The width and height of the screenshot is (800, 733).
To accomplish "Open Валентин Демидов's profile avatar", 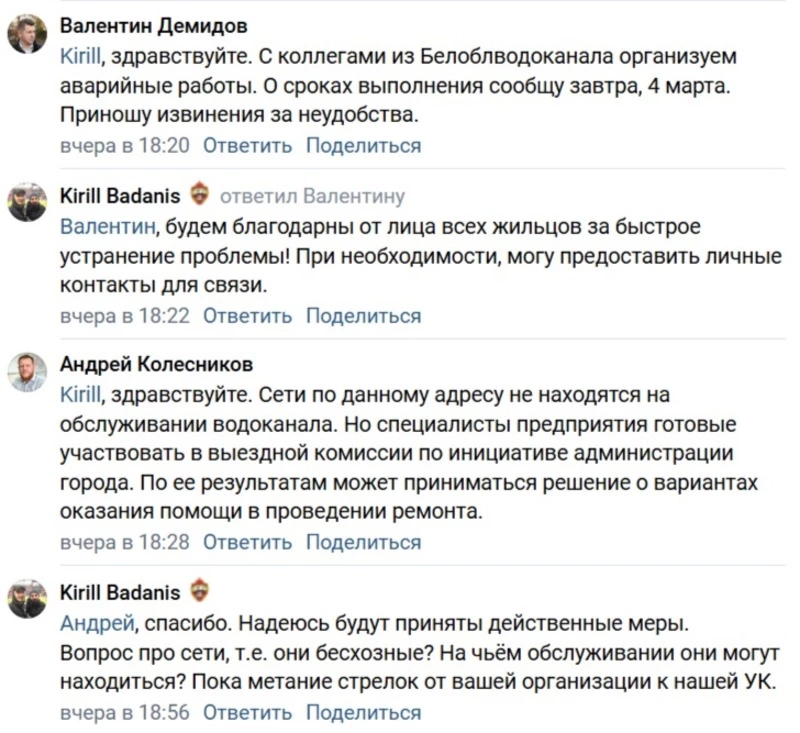I will 27,34.
